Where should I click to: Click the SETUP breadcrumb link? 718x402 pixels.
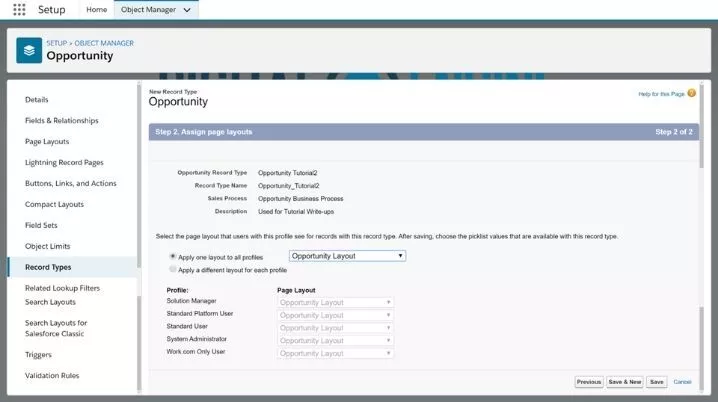tap(56, 43)
